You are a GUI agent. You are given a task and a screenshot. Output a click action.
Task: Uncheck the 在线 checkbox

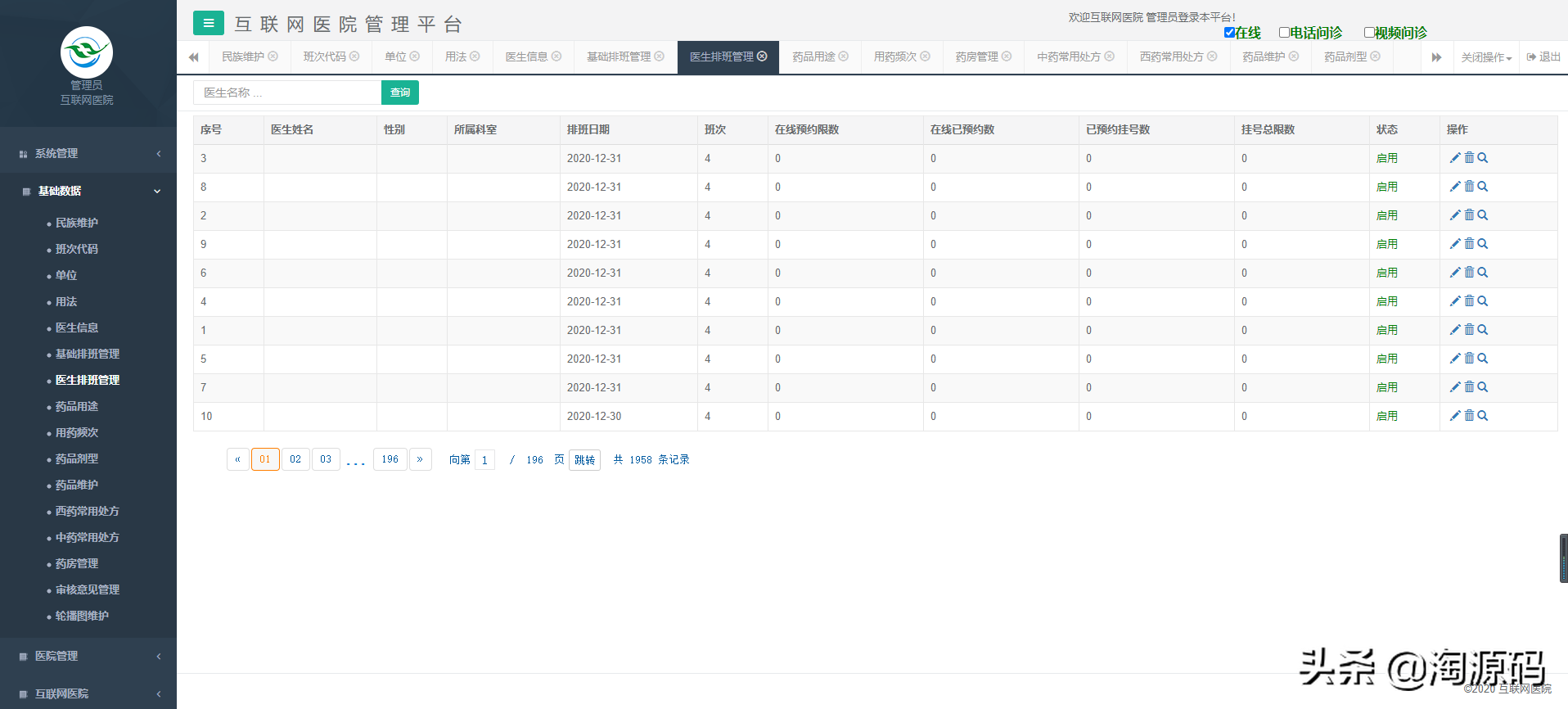(1229, 33)
